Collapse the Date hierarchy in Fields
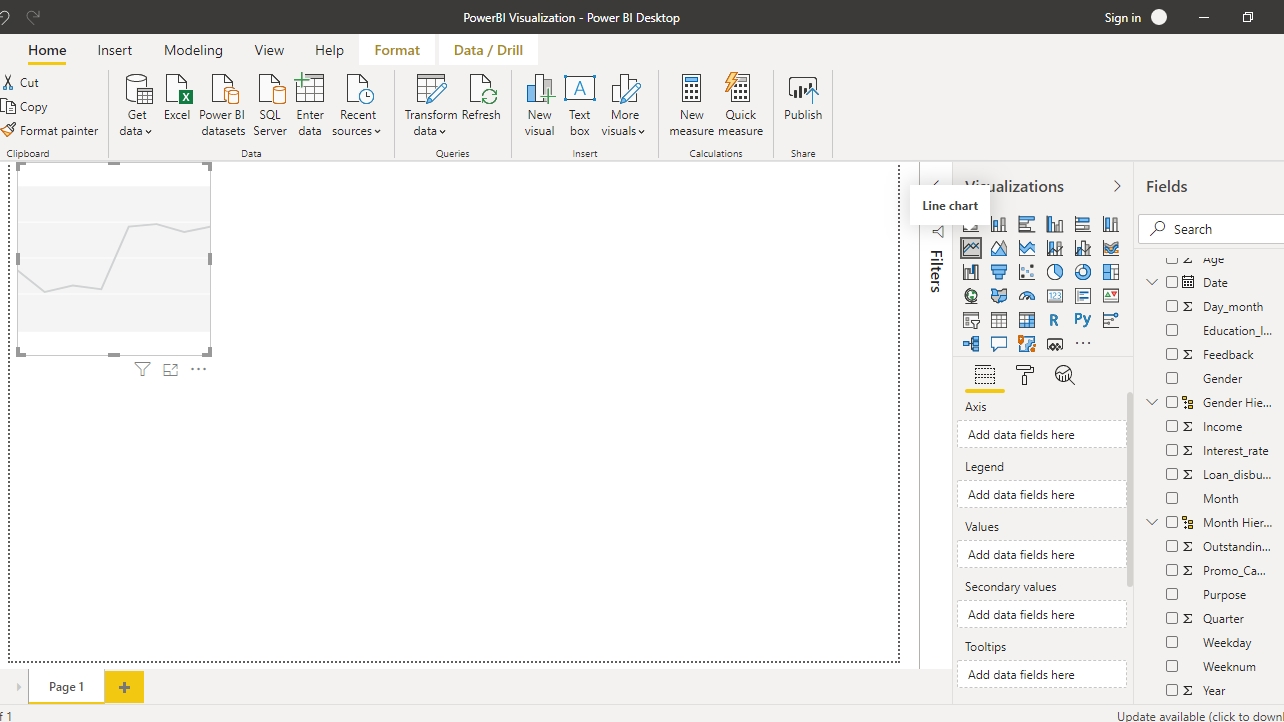The width and height of the screenshot is (1284, 722). click(1152, 283)
